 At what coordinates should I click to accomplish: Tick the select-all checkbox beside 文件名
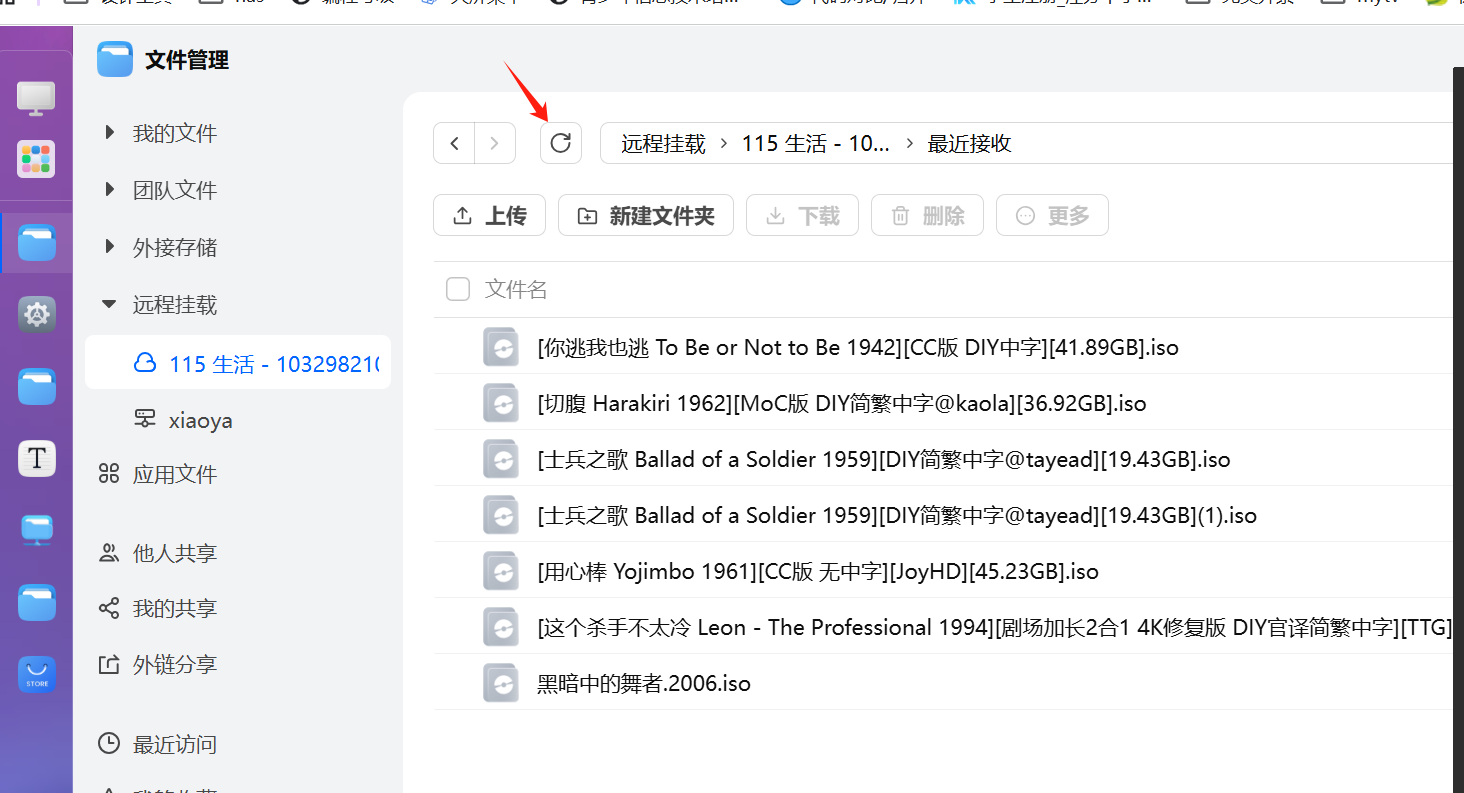(x=458, y=289)
